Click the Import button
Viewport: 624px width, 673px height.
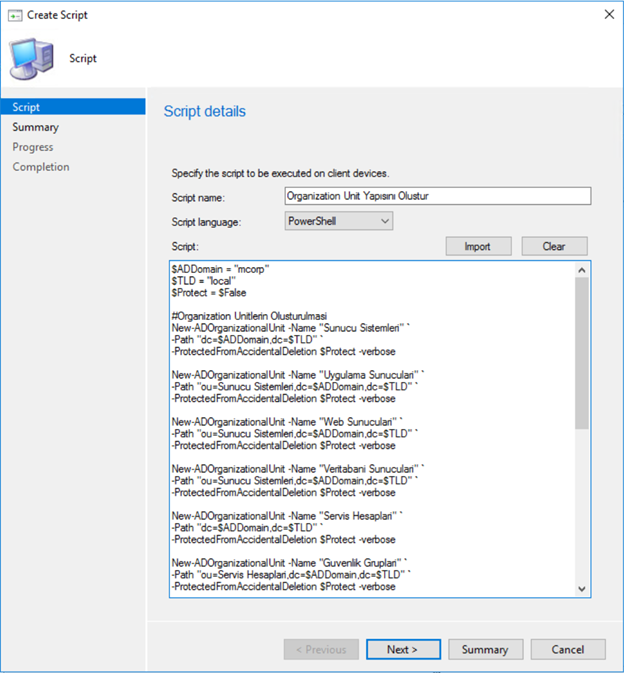point(479,246)
